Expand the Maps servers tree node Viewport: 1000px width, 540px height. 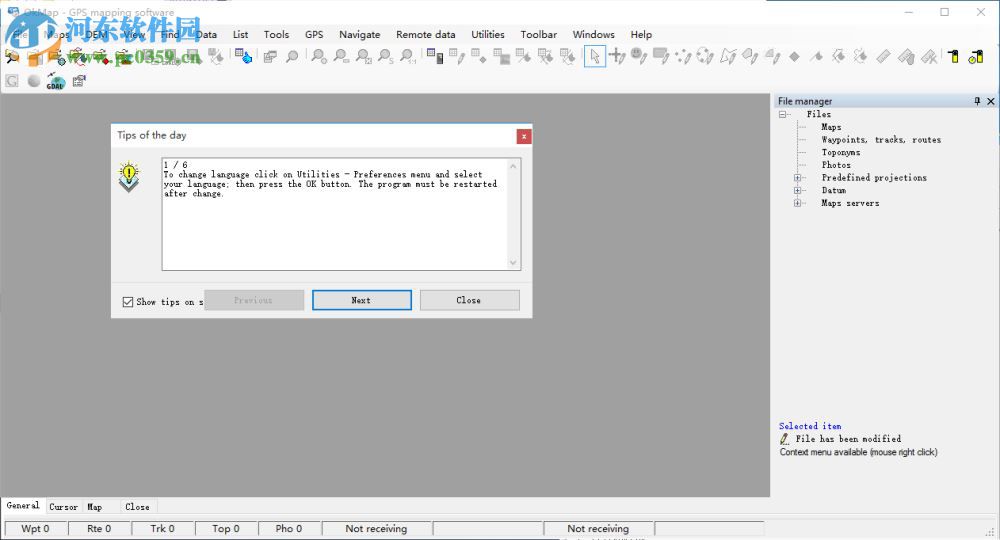[799, 203]
